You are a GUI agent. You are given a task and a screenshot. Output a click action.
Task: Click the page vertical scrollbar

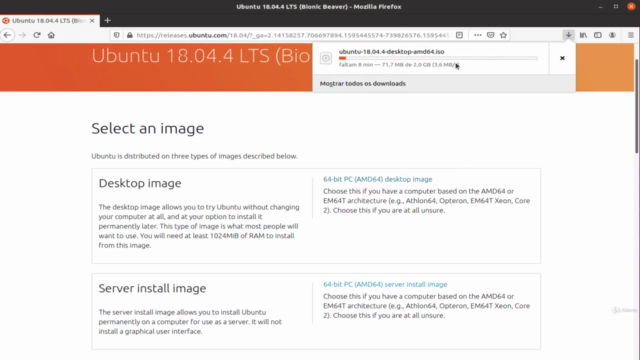point(637,107)
